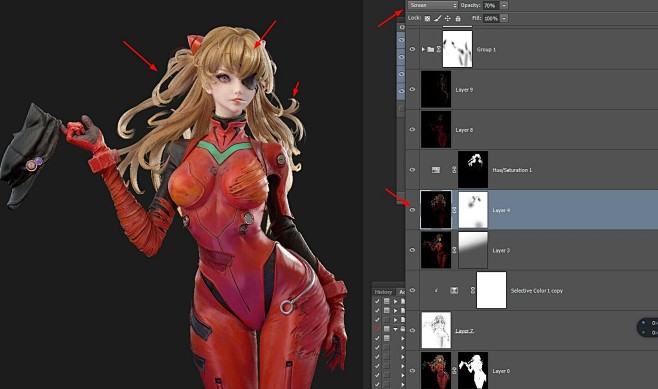Select the Layer 3 gradient mask thumbnail
Image resolution: width=658 pixels, height=389 pixels.
pos(473,250)
